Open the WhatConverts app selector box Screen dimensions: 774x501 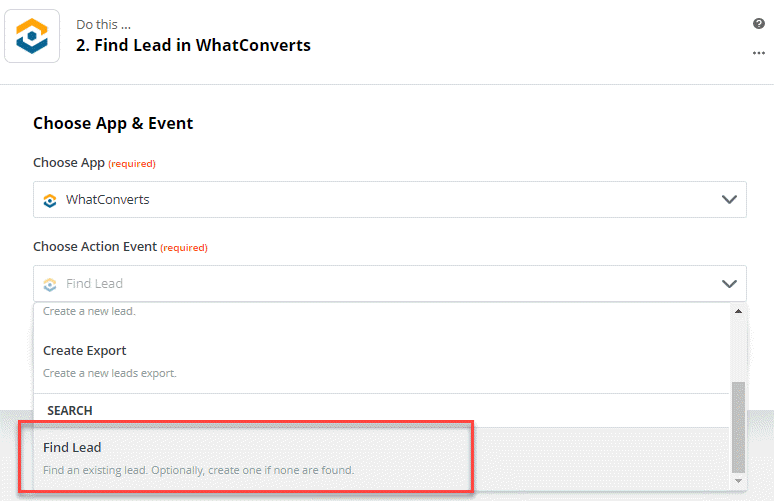coord(389,199)
